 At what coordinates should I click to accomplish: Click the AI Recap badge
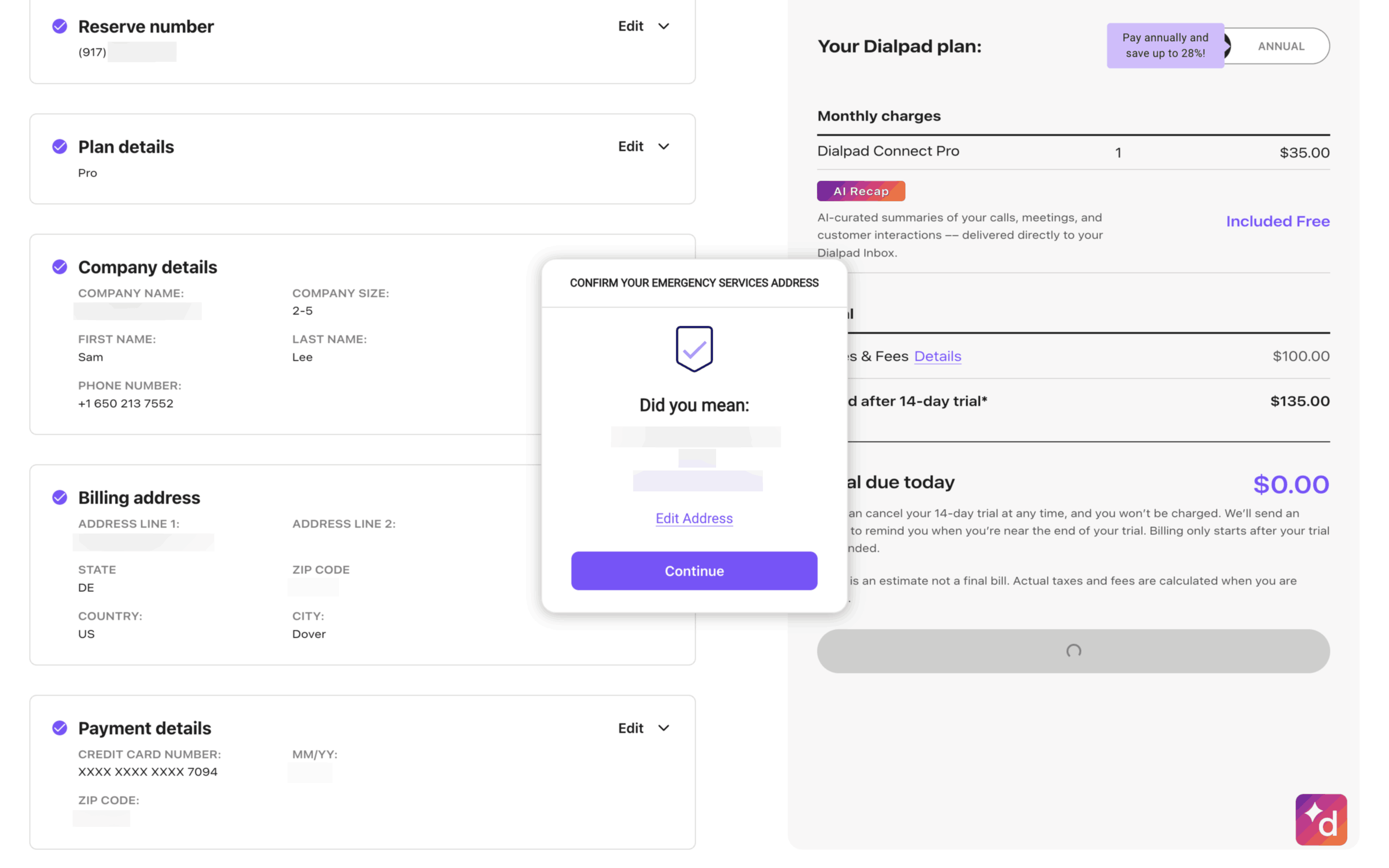tap(860, 191)
